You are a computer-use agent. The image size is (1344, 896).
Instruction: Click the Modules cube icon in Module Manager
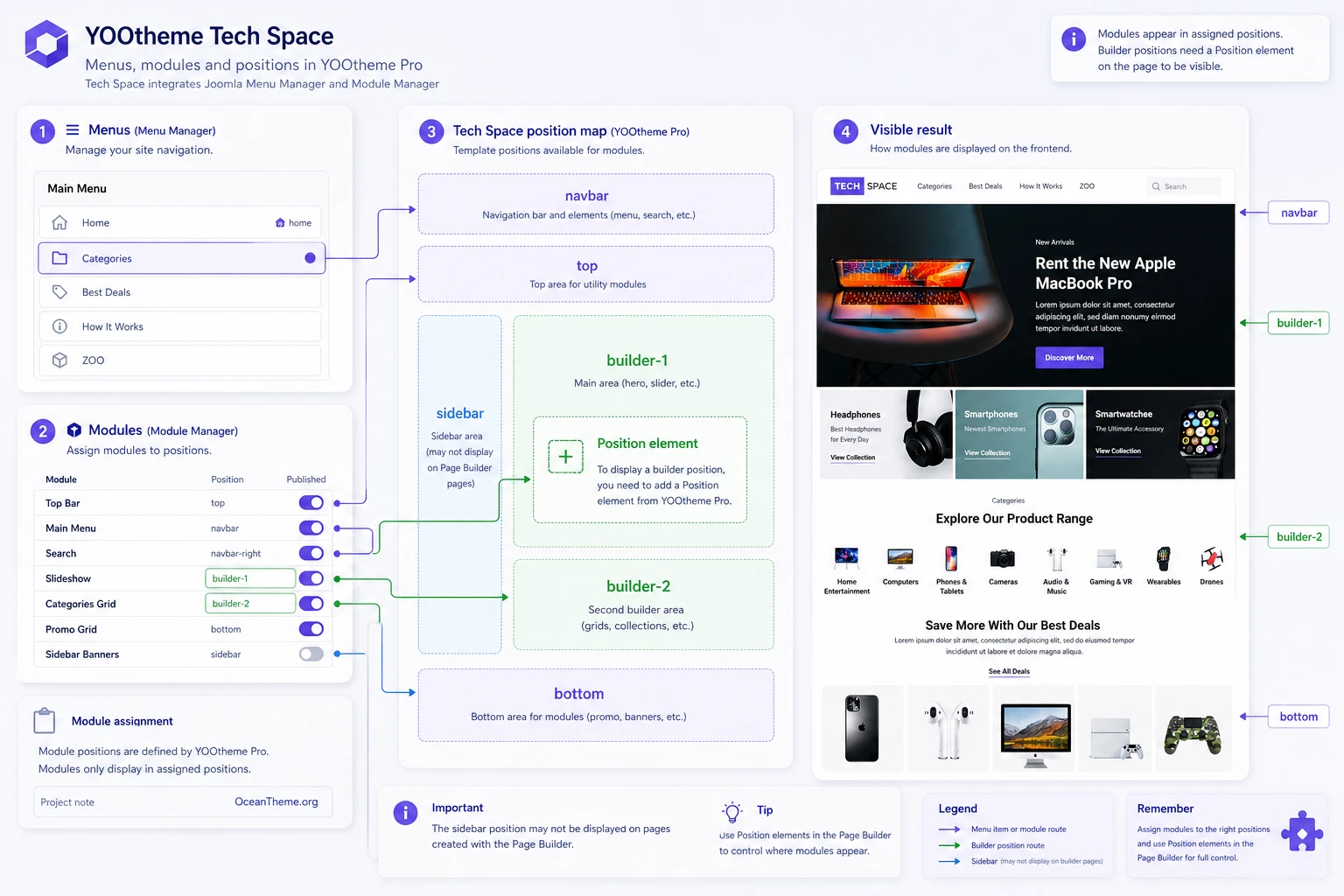(74, 430)
